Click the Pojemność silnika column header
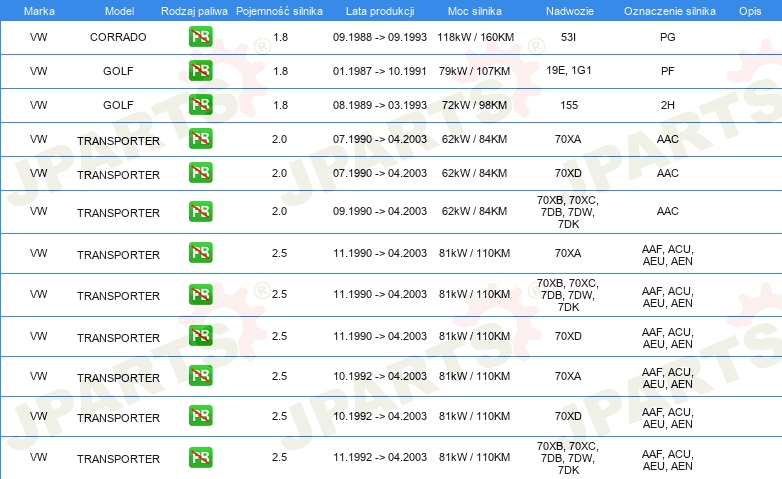 pos(279,11)
